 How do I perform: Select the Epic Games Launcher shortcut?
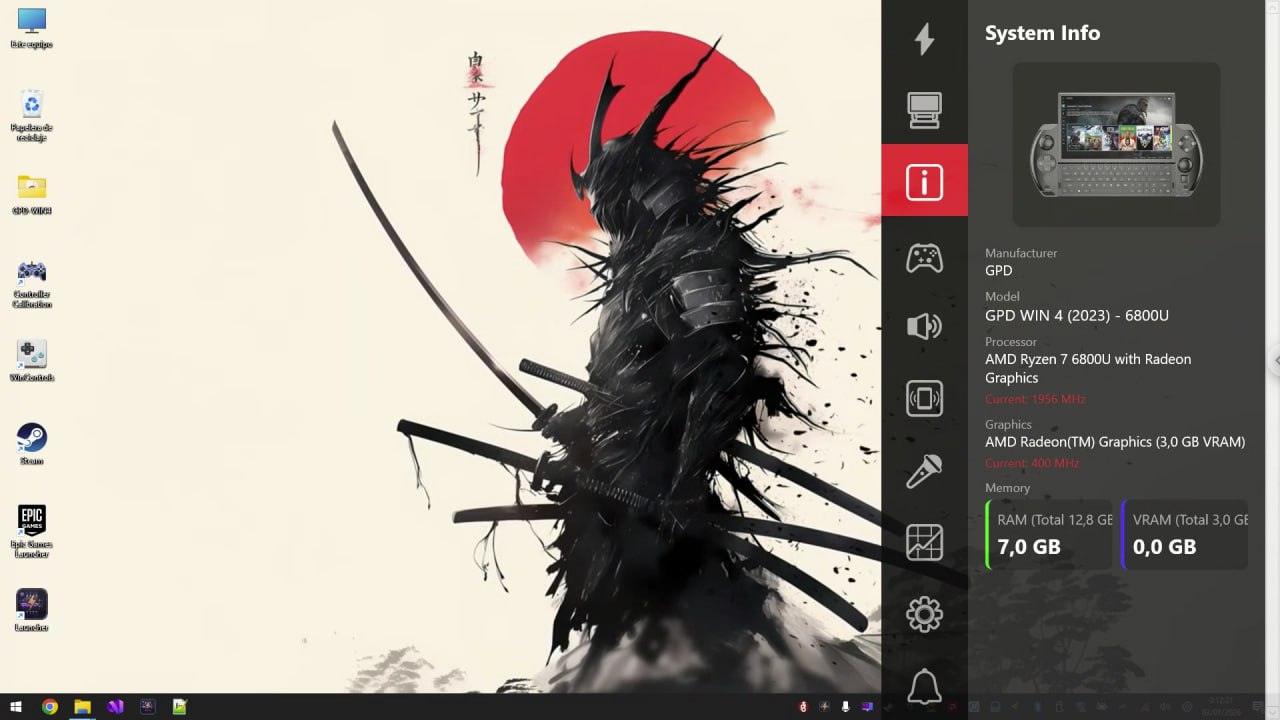click(32, 531)
